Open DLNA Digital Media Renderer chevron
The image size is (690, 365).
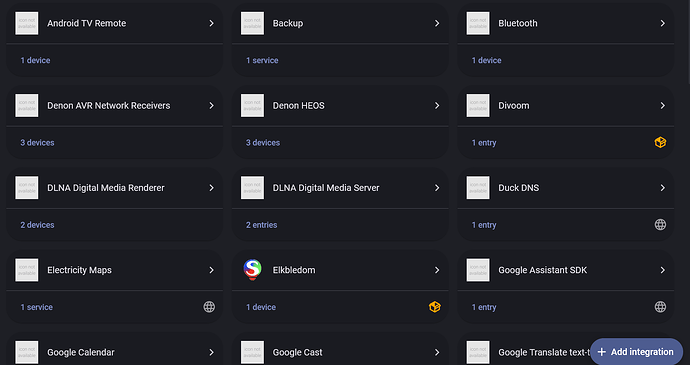point(211,188)
